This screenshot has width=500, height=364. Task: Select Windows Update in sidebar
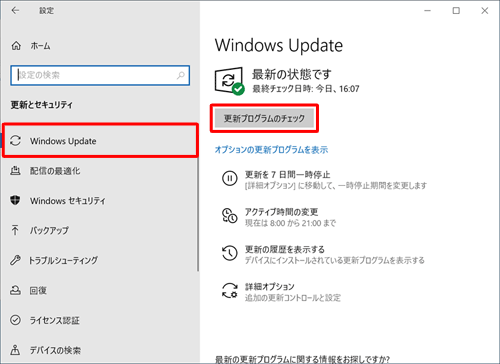[100, 141]
